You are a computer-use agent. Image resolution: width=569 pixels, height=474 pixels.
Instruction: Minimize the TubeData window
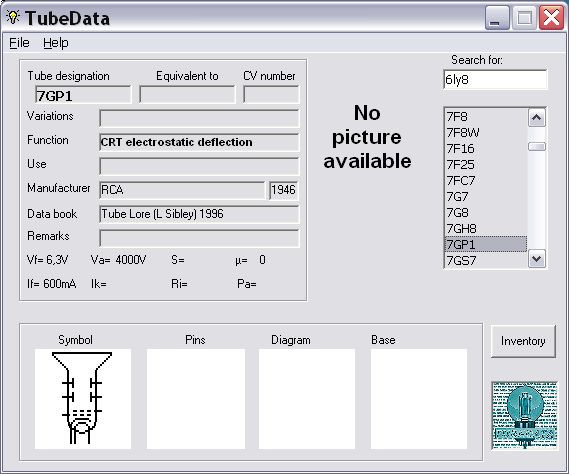(x=496, y=18)
